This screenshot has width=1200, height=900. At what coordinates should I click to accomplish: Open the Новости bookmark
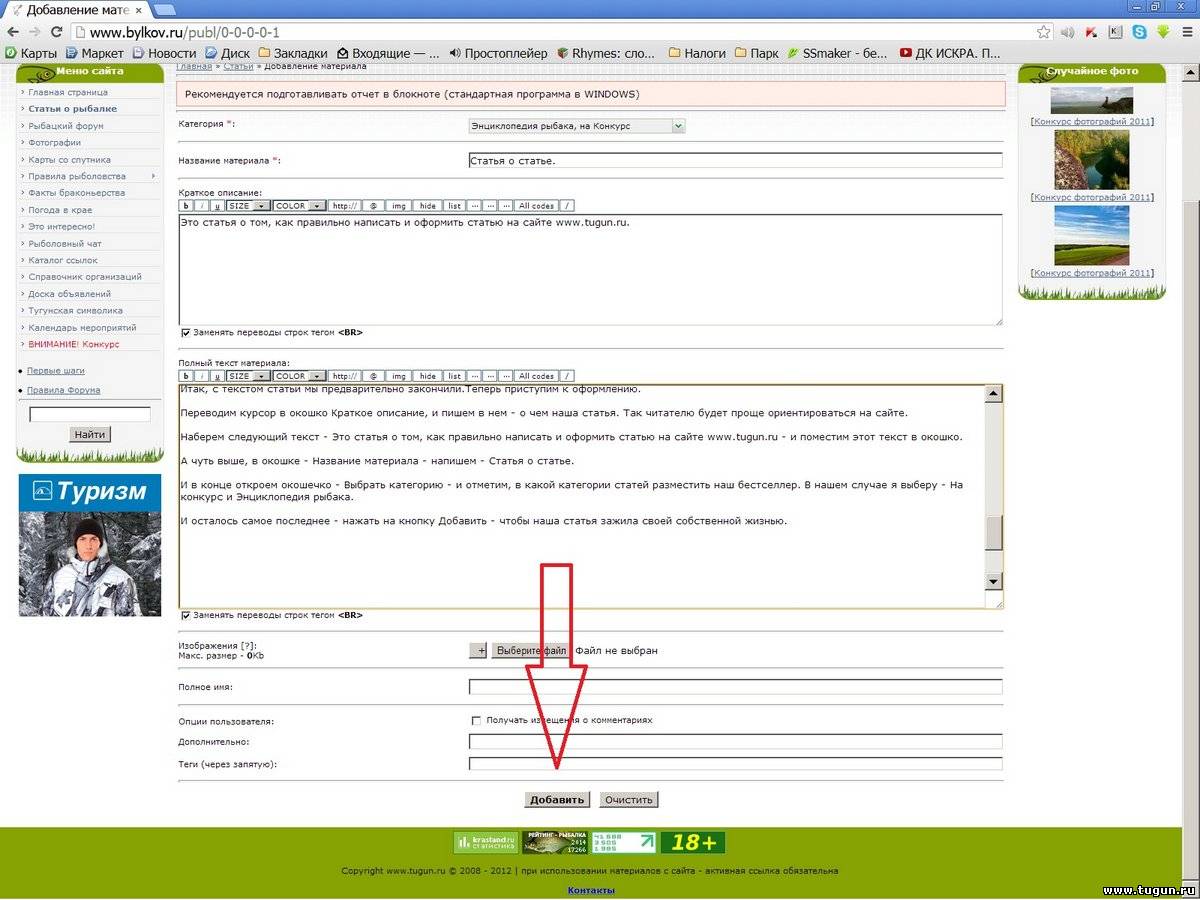pos(164,53)
